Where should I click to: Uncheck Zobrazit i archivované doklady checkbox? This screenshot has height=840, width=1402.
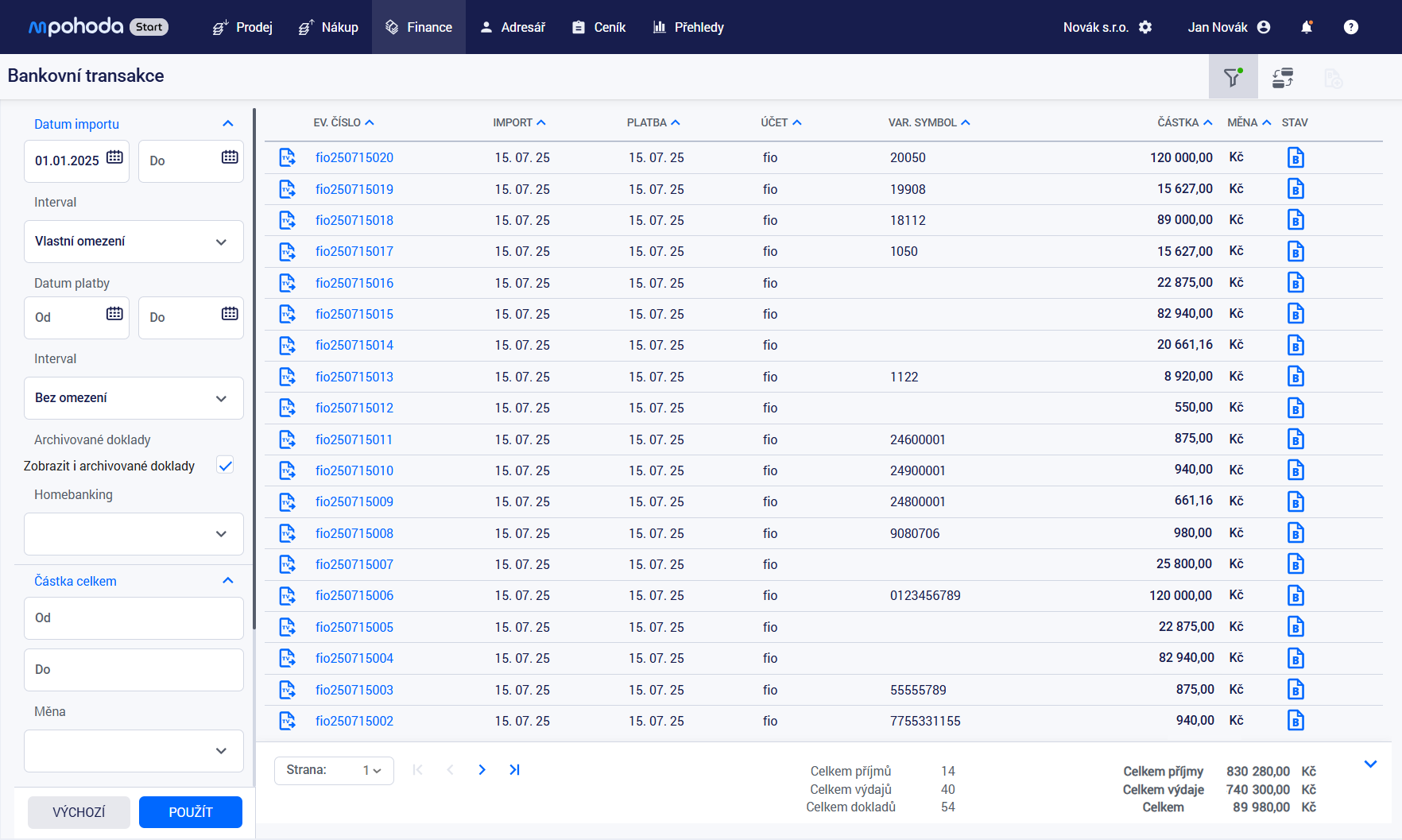pos(225,466)
